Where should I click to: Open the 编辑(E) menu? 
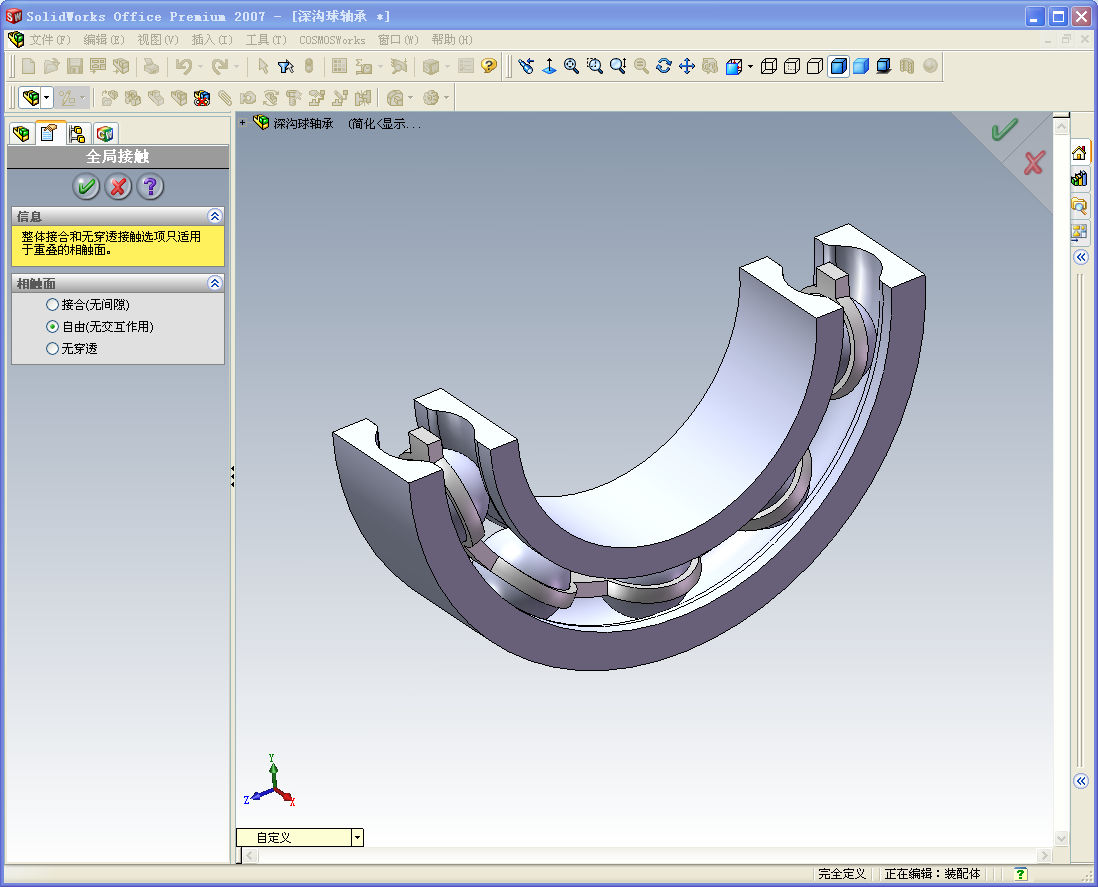click(104, 40)
